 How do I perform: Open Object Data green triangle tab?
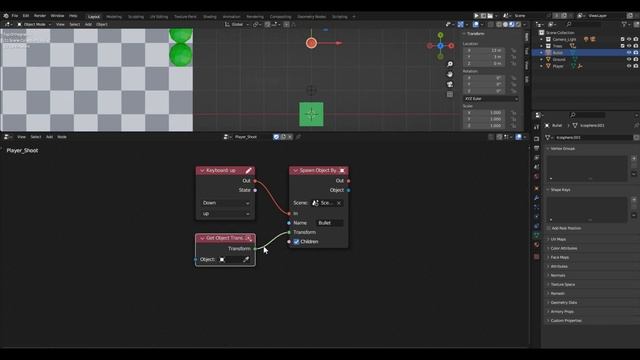536,235
